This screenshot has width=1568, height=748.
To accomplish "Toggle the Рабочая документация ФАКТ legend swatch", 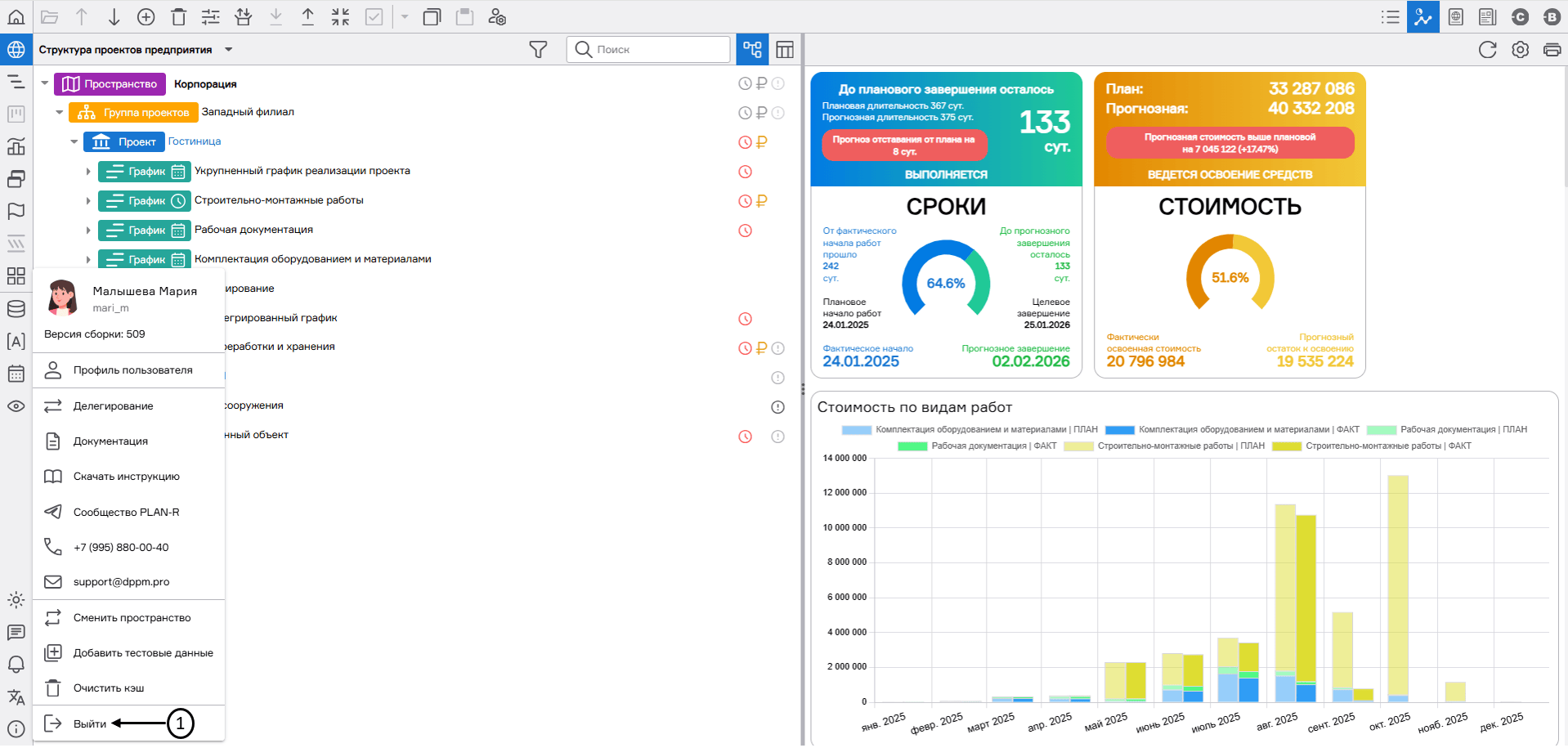I will [912, 446].
